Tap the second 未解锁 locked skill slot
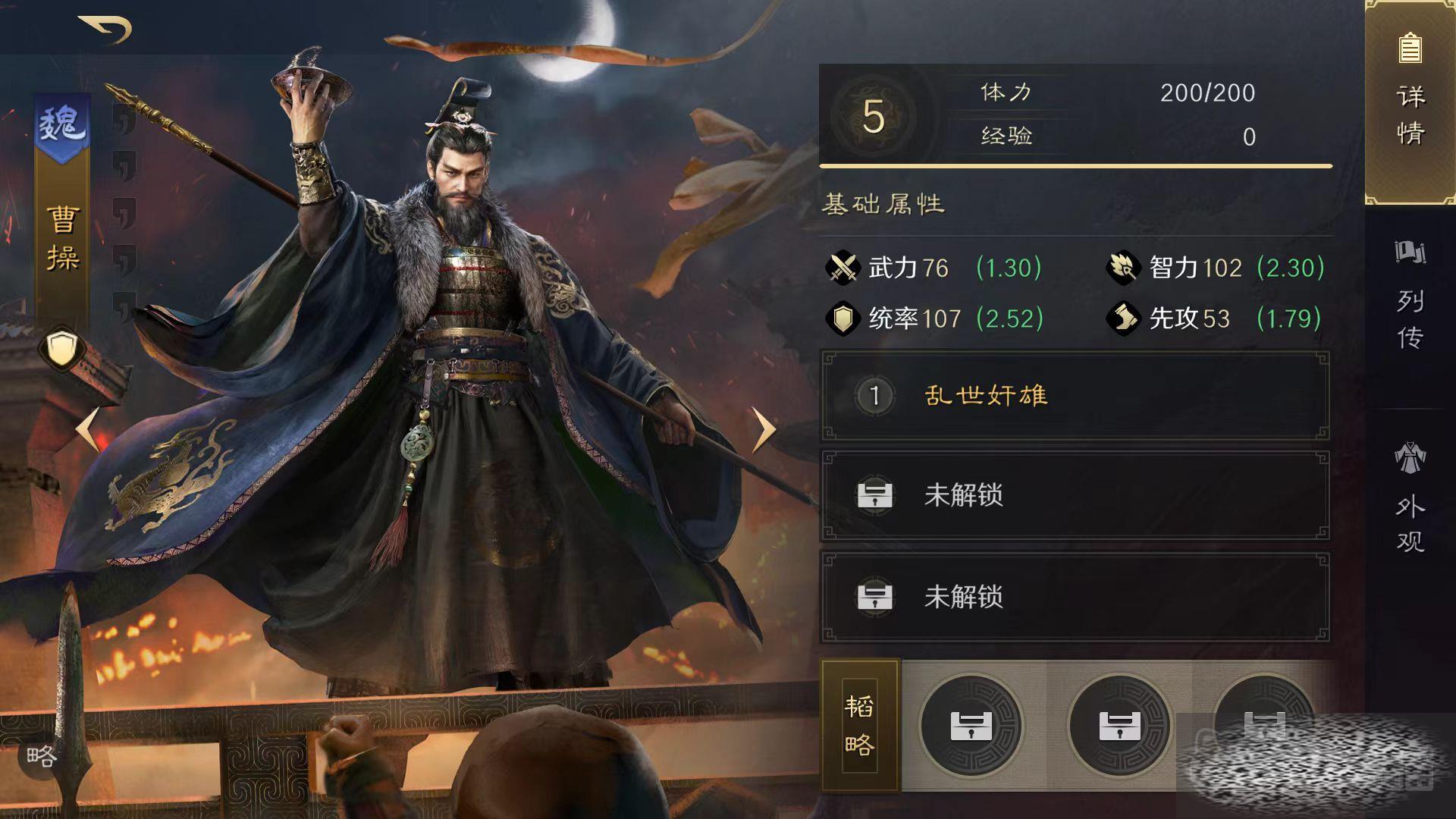 click(1075, 598)
